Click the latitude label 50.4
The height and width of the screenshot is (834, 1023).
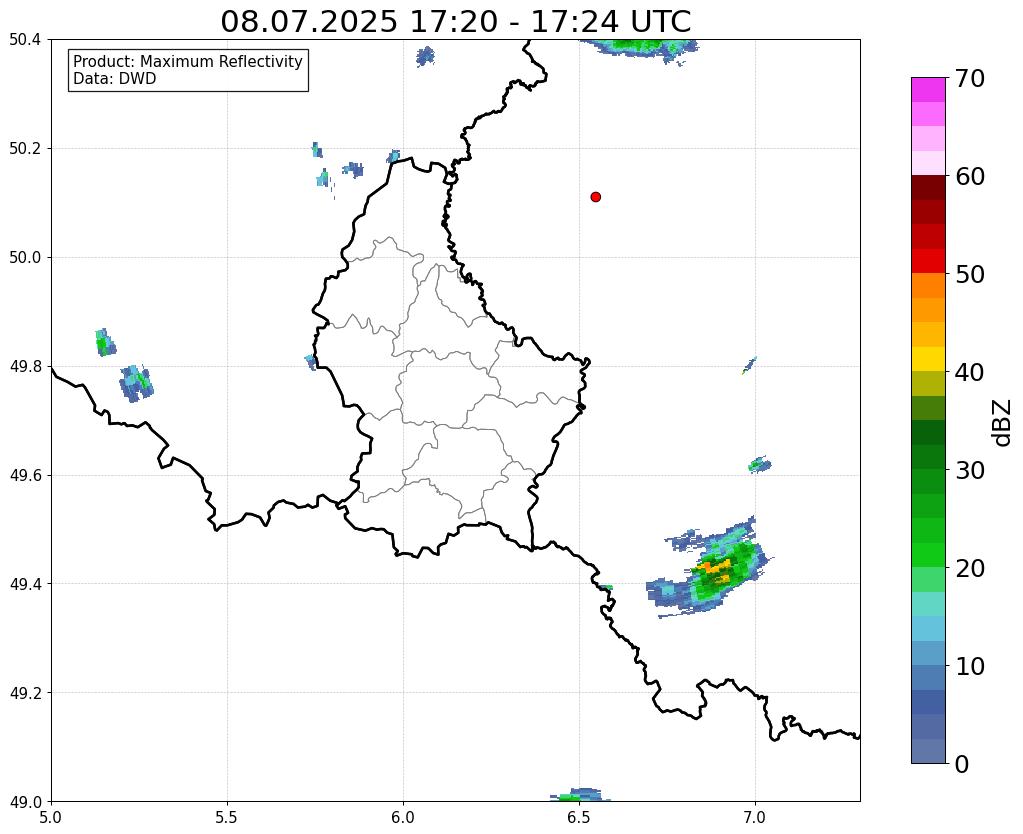pos(25,40)
